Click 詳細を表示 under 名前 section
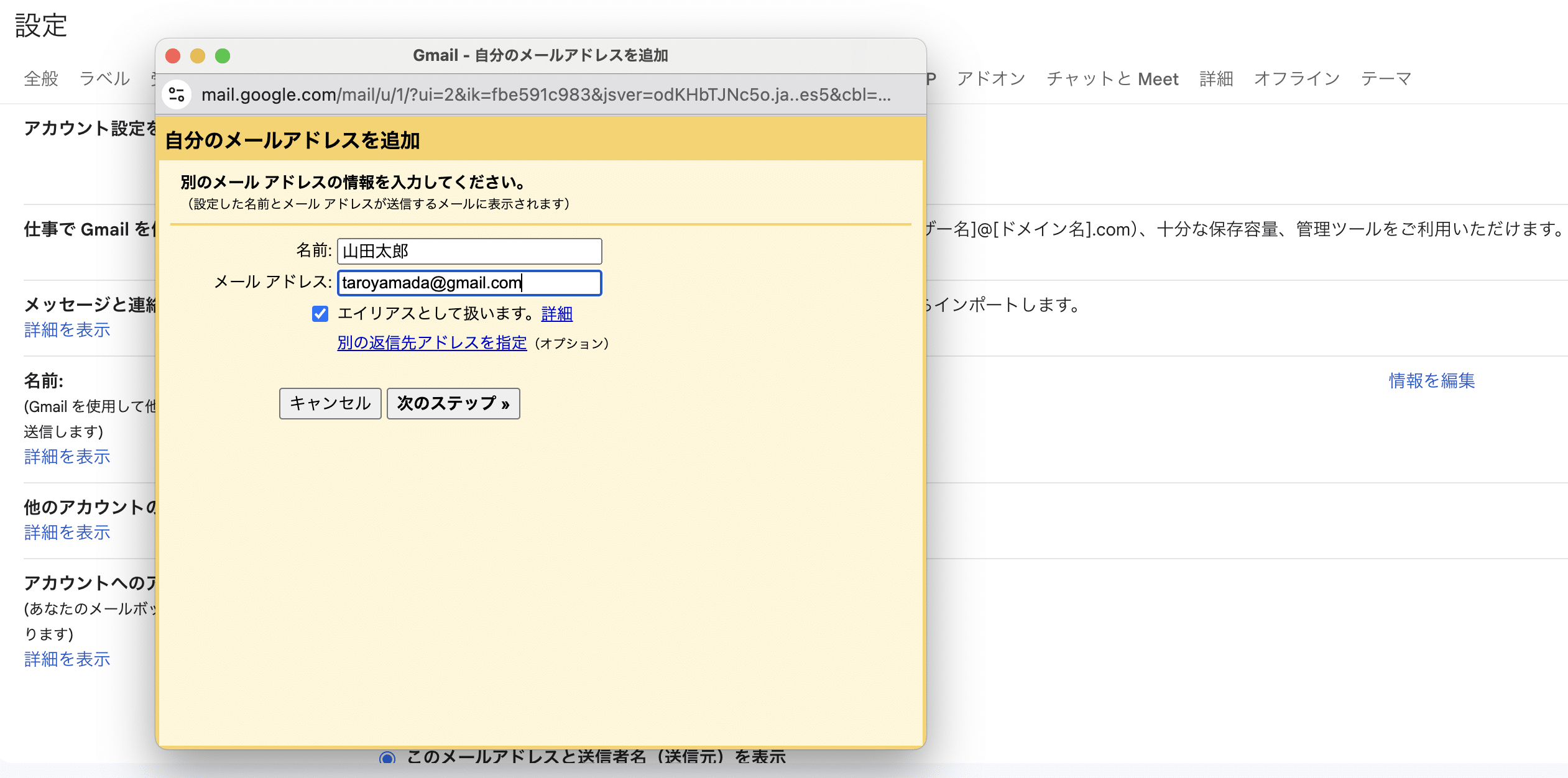 point(67,457)
